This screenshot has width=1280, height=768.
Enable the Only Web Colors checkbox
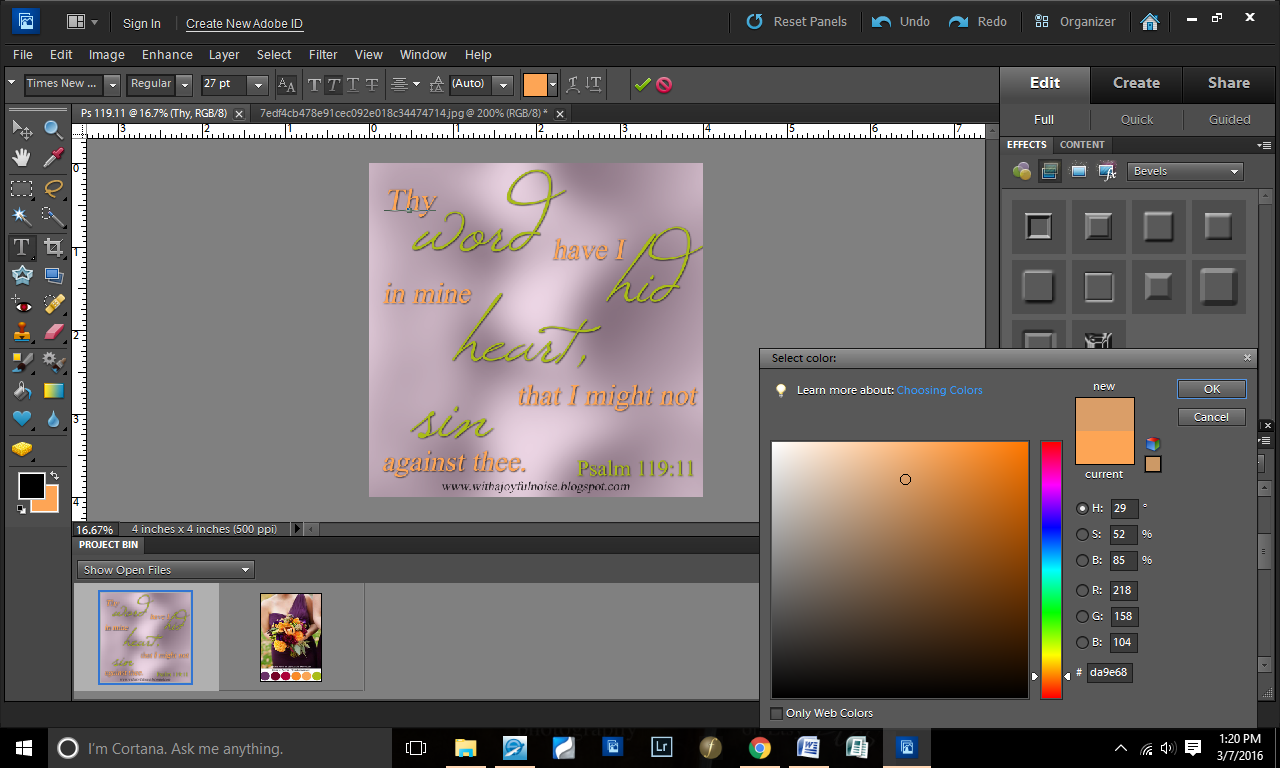click(777, 713)
